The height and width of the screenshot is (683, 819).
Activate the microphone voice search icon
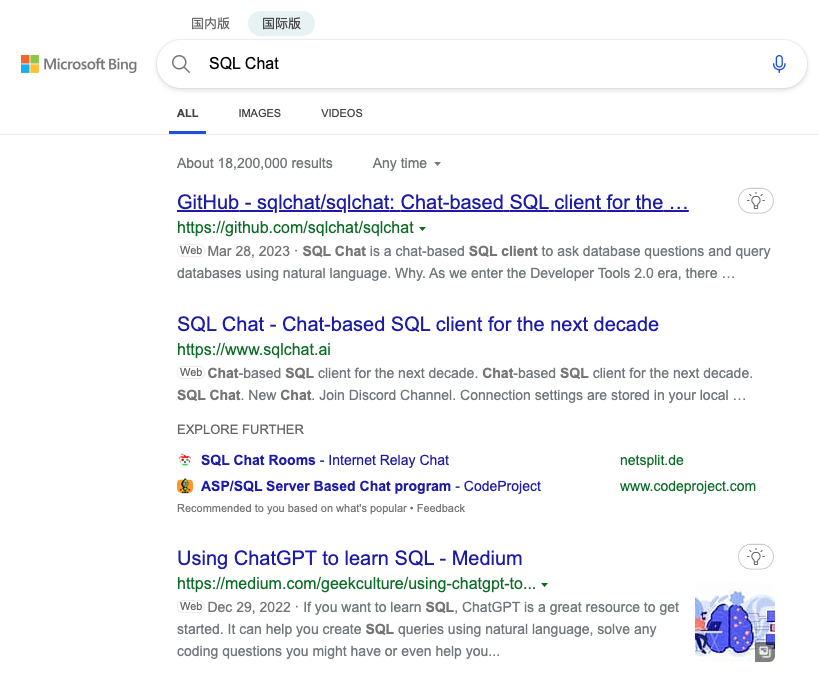point(779,64)
